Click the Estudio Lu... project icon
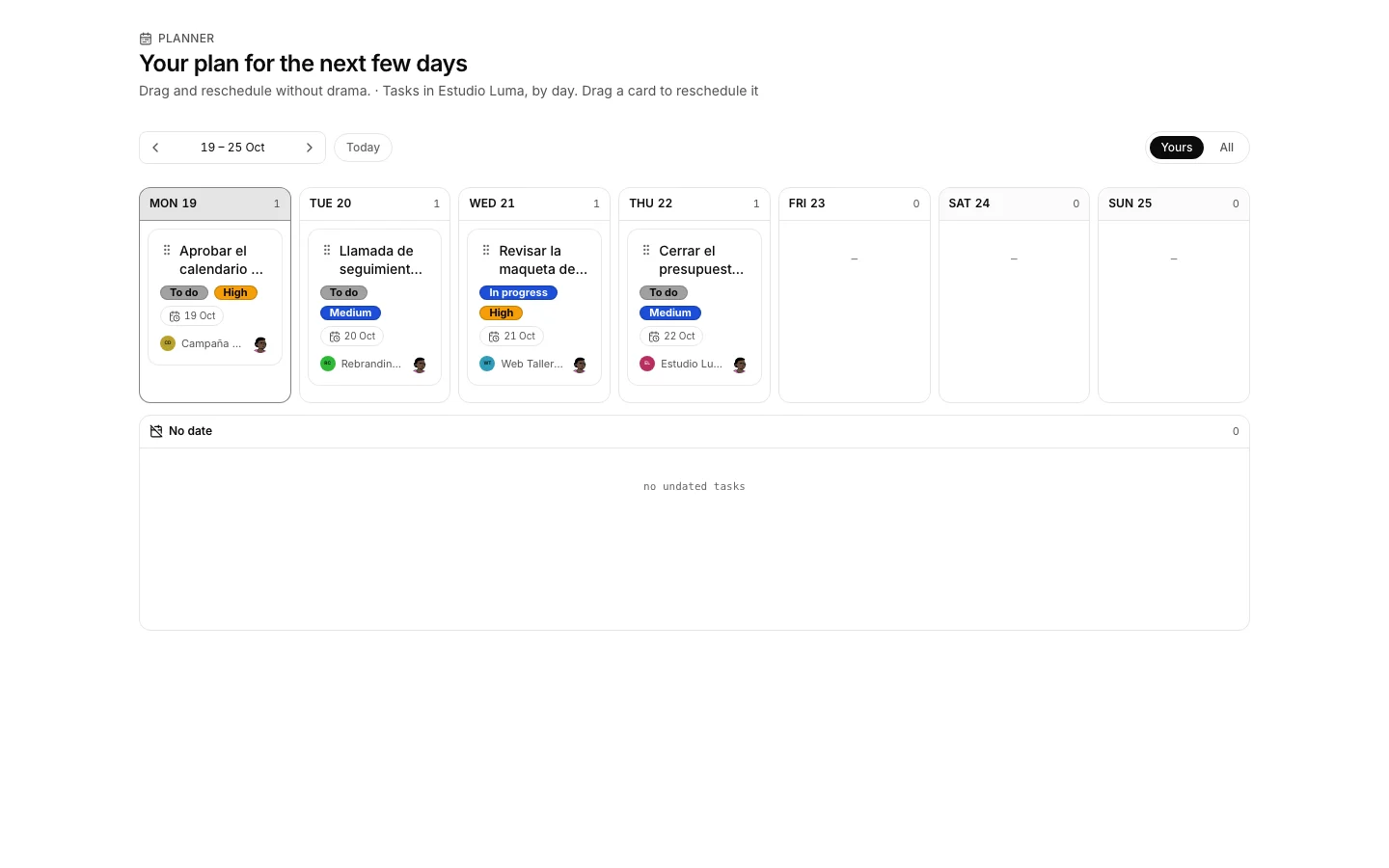This screenshot has height=868, width=1389. coord(647,364)
